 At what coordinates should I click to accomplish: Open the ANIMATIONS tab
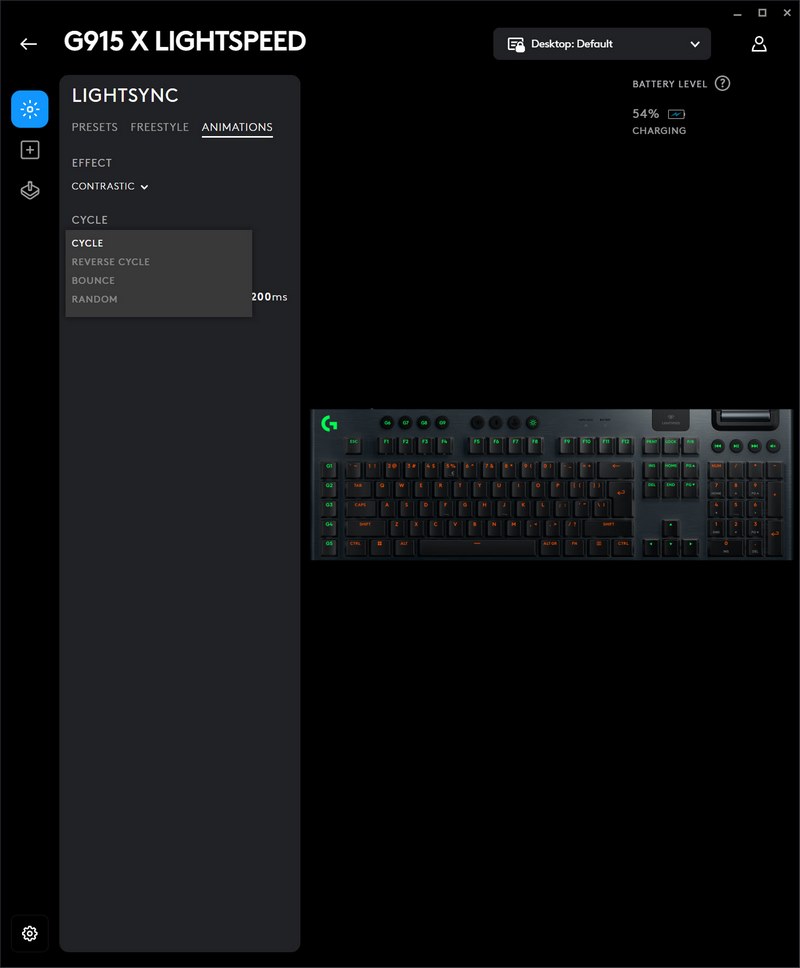237,127
